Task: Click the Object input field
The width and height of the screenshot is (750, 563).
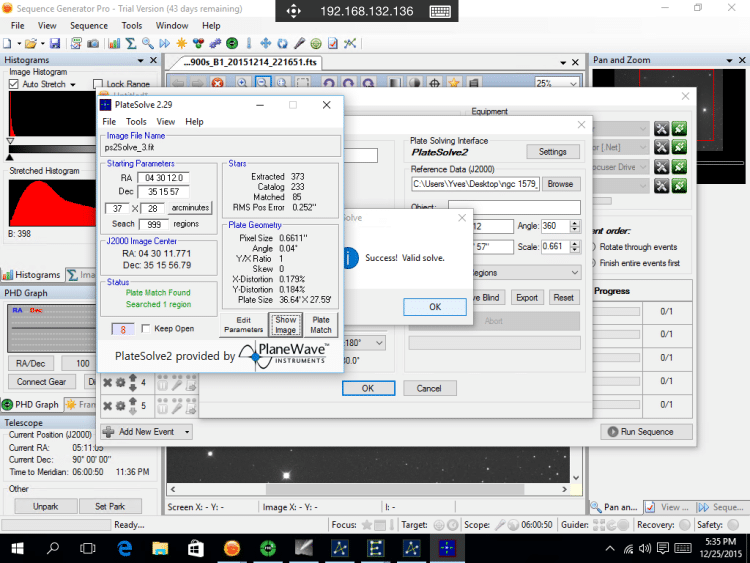Action: pos(514,207)
